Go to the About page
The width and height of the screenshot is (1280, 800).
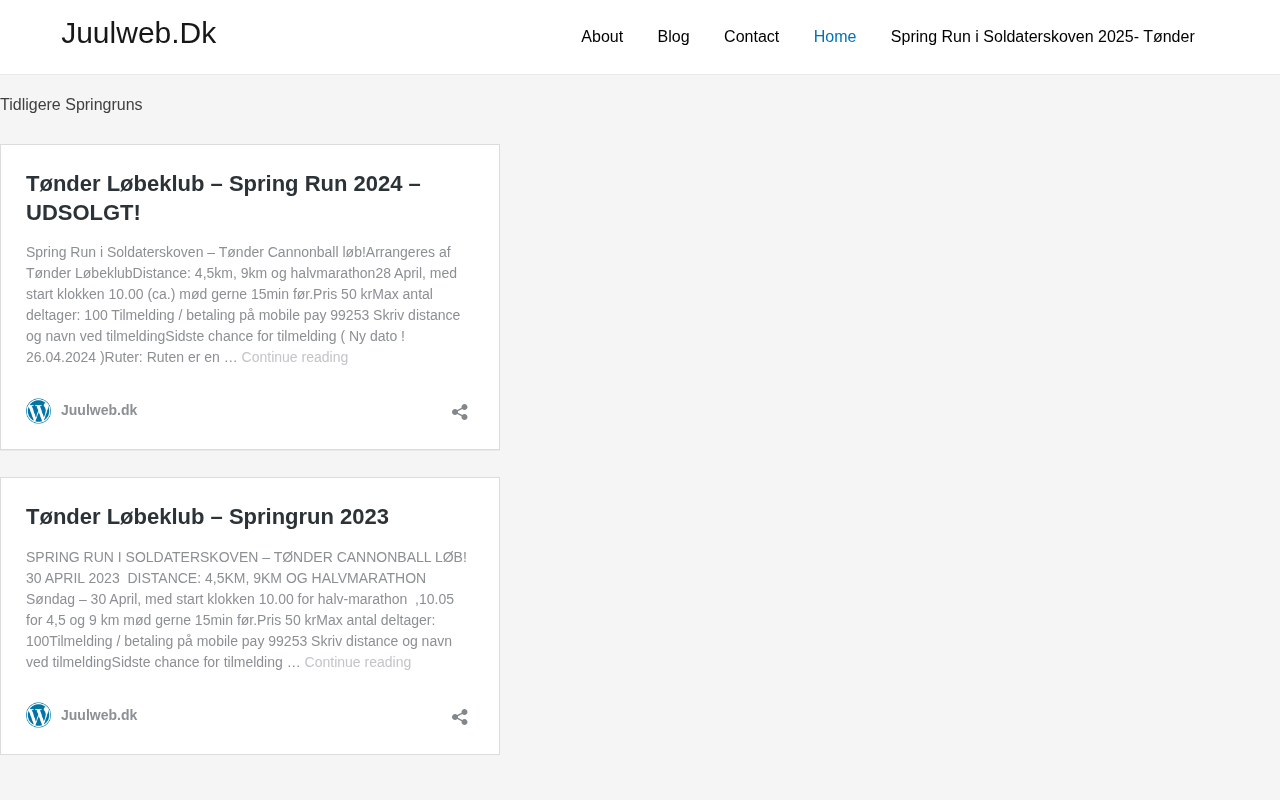coord(602,37)
